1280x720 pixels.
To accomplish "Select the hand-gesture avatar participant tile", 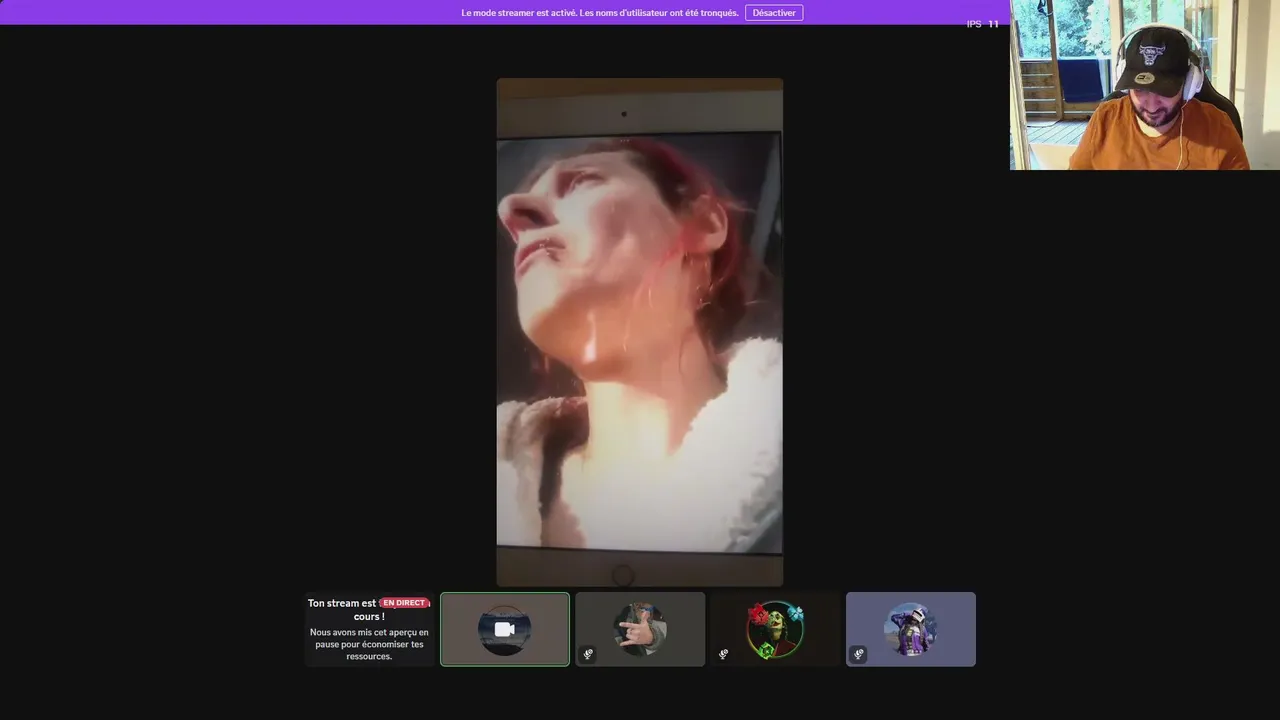I will click(x=640, y=629).
